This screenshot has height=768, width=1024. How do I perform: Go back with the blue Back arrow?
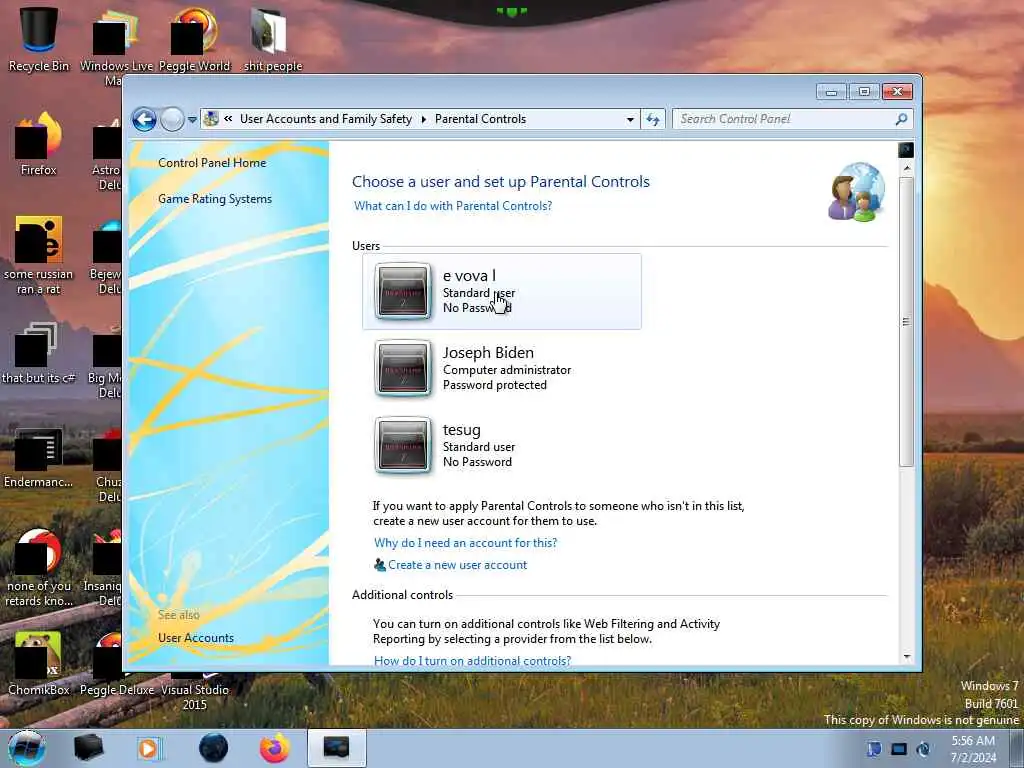click(x=144, y=120)
